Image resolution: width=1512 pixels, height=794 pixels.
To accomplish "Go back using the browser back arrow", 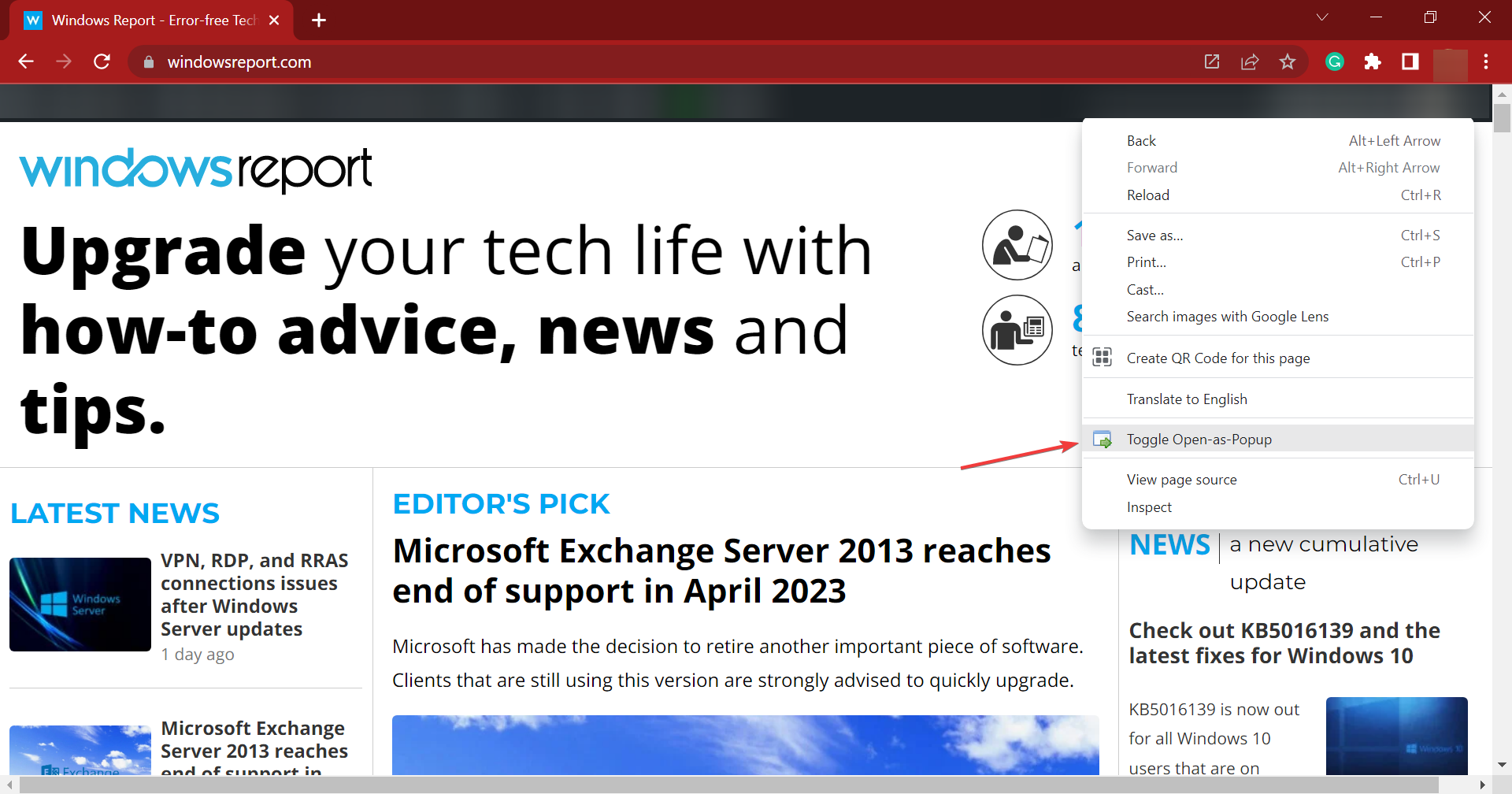I will (26, 61).
